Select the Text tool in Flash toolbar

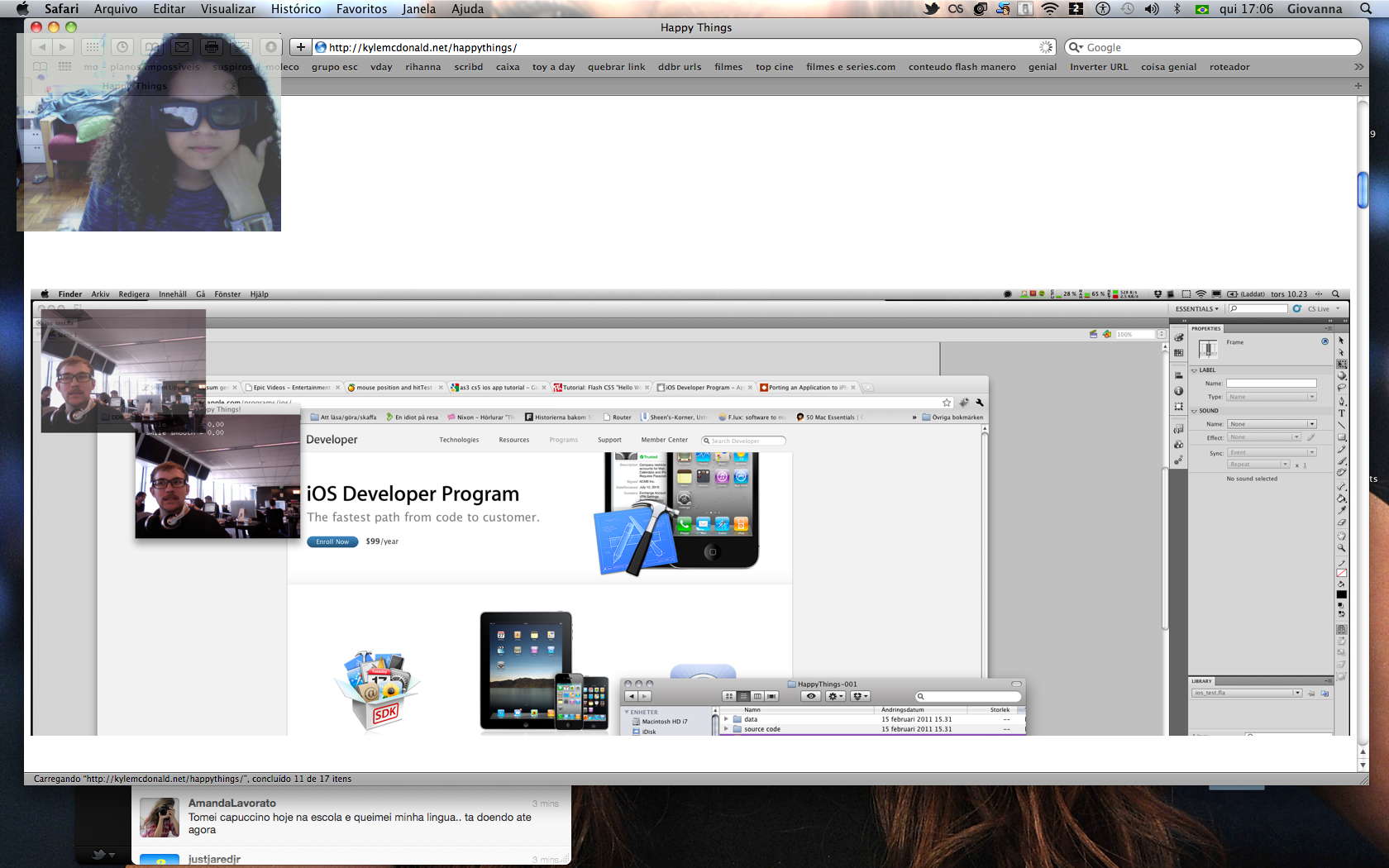1341,413
